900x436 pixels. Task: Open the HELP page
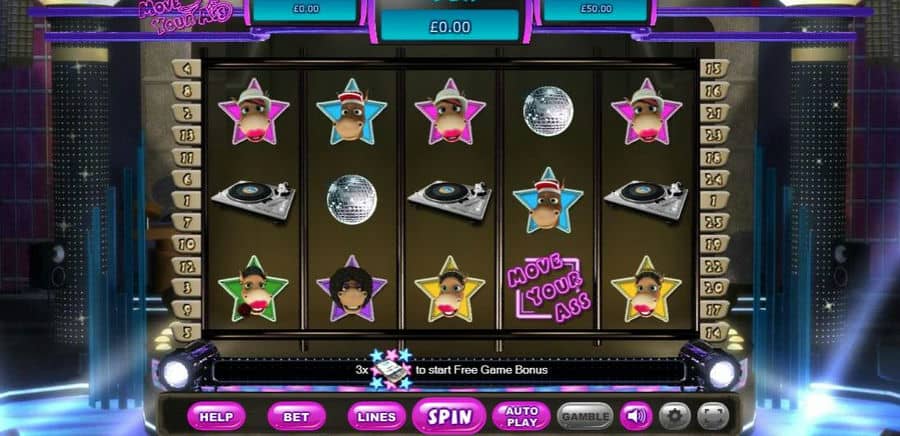point(216,416)
